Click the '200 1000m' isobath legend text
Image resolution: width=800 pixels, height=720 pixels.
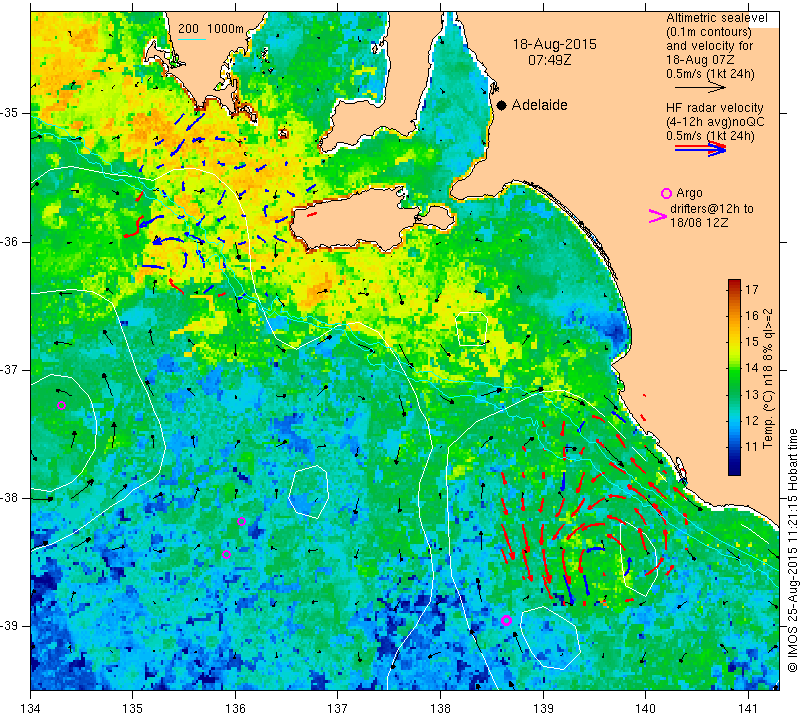[211, 29]
